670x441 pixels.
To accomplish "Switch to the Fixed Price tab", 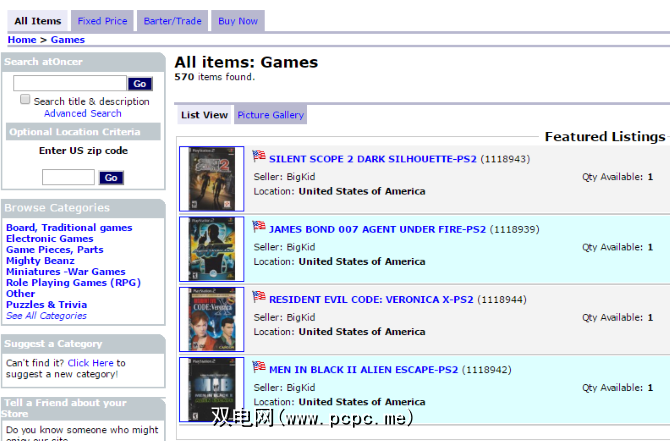I will click(102, 21).
